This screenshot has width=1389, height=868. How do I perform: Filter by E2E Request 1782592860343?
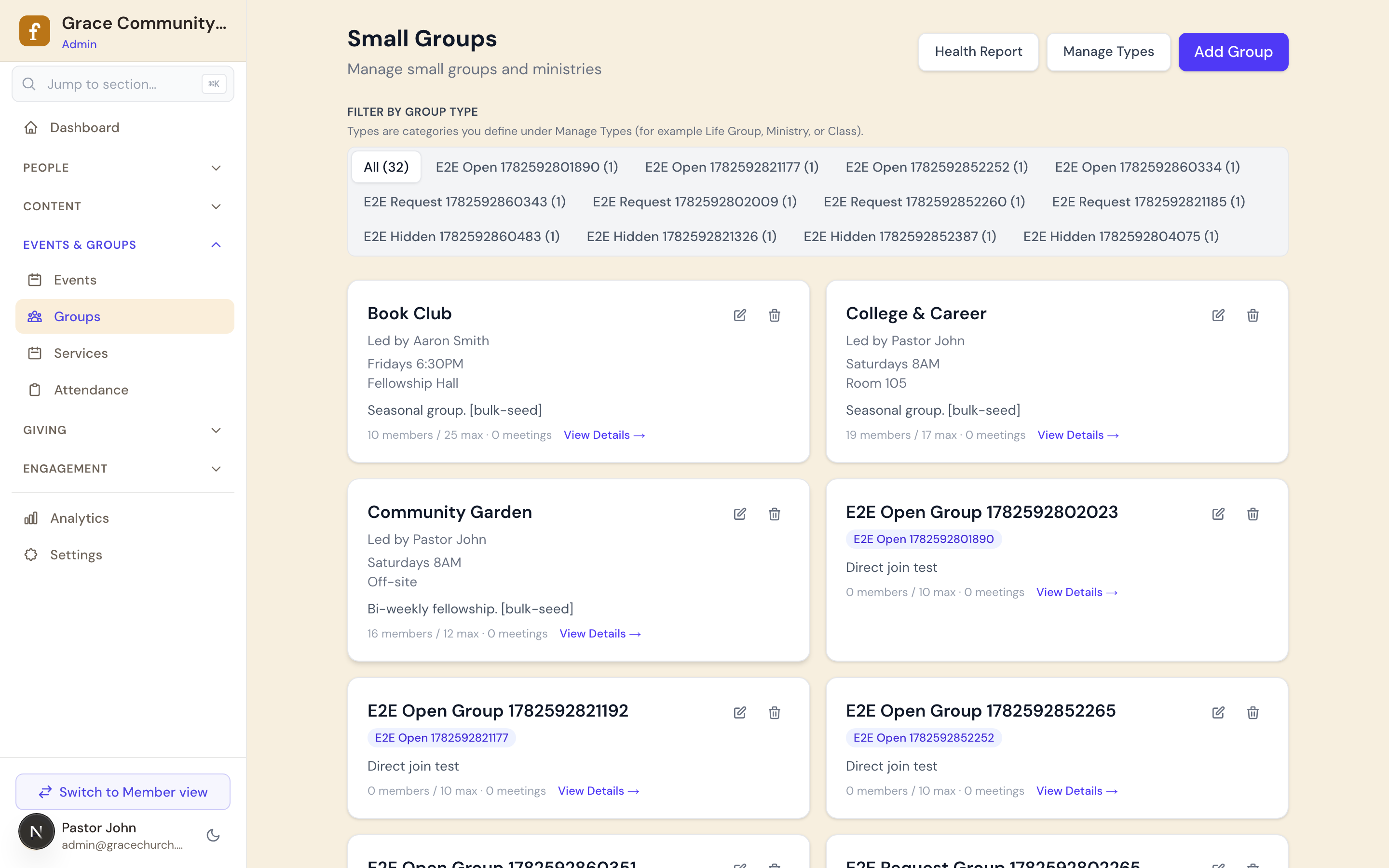[464, 202]
